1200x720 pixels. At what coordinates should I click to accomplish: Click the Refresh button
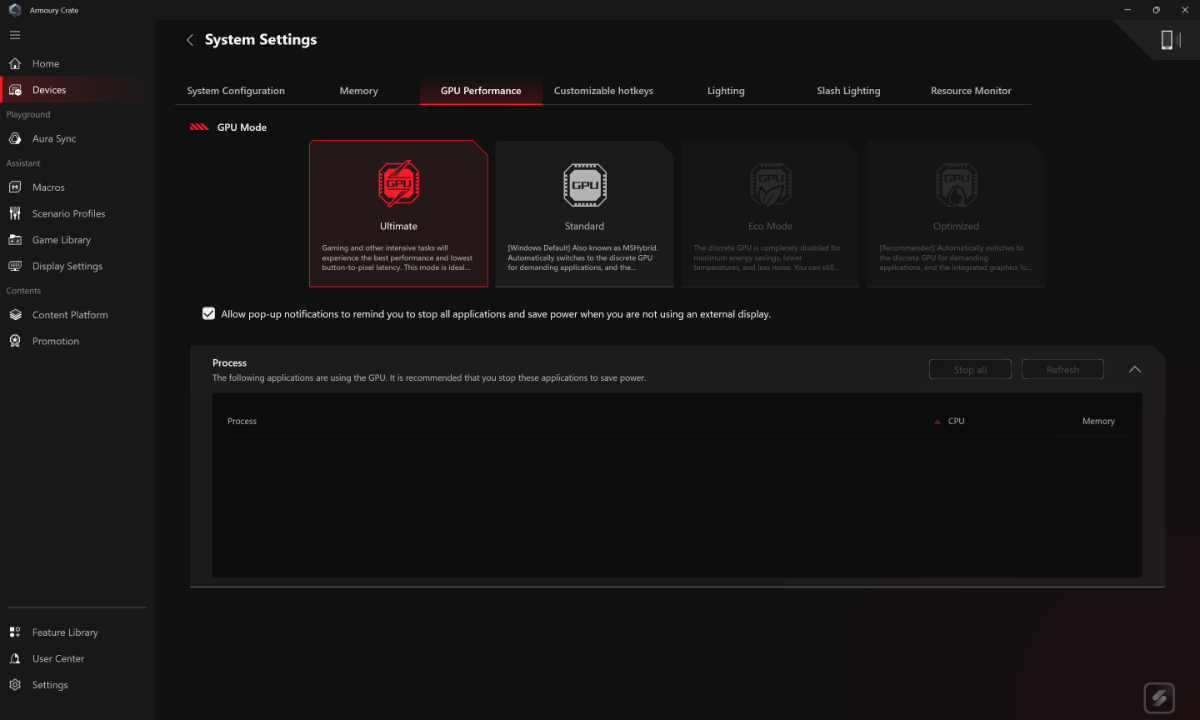pos(1062,370)
